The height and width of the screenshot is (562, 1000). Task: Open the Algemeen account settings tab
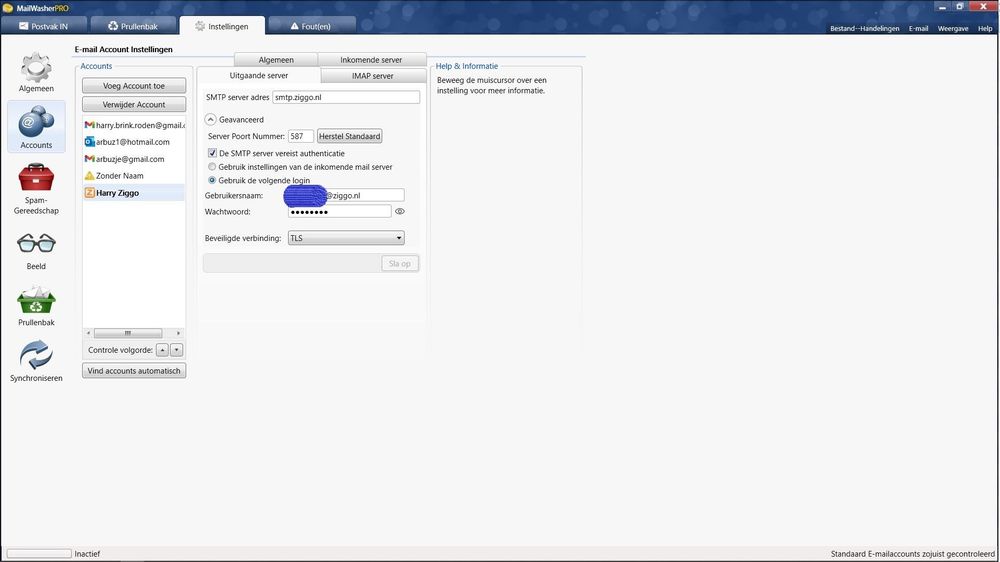tap(276, 59)
